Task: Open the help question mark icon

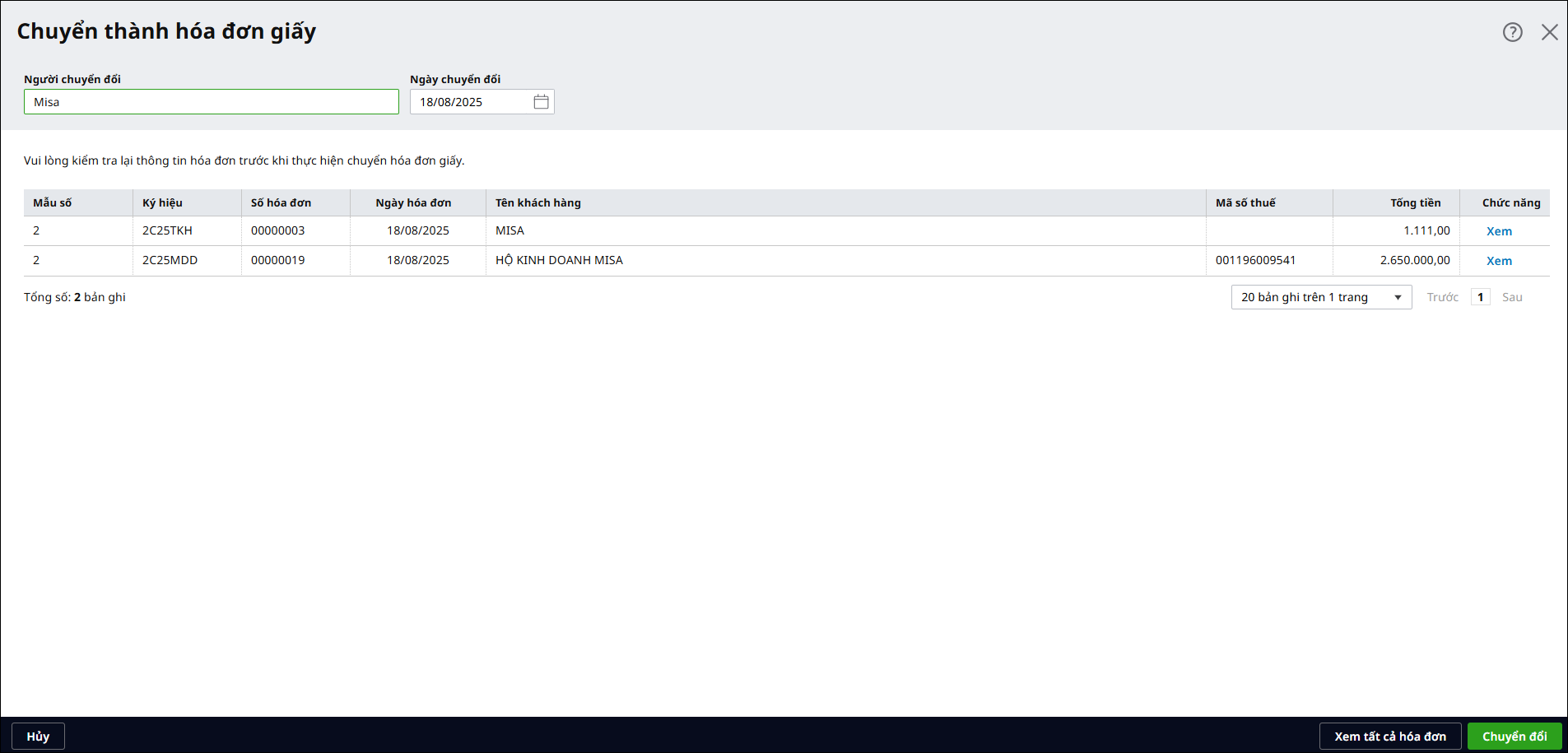Action: (x=1512, y=32)
